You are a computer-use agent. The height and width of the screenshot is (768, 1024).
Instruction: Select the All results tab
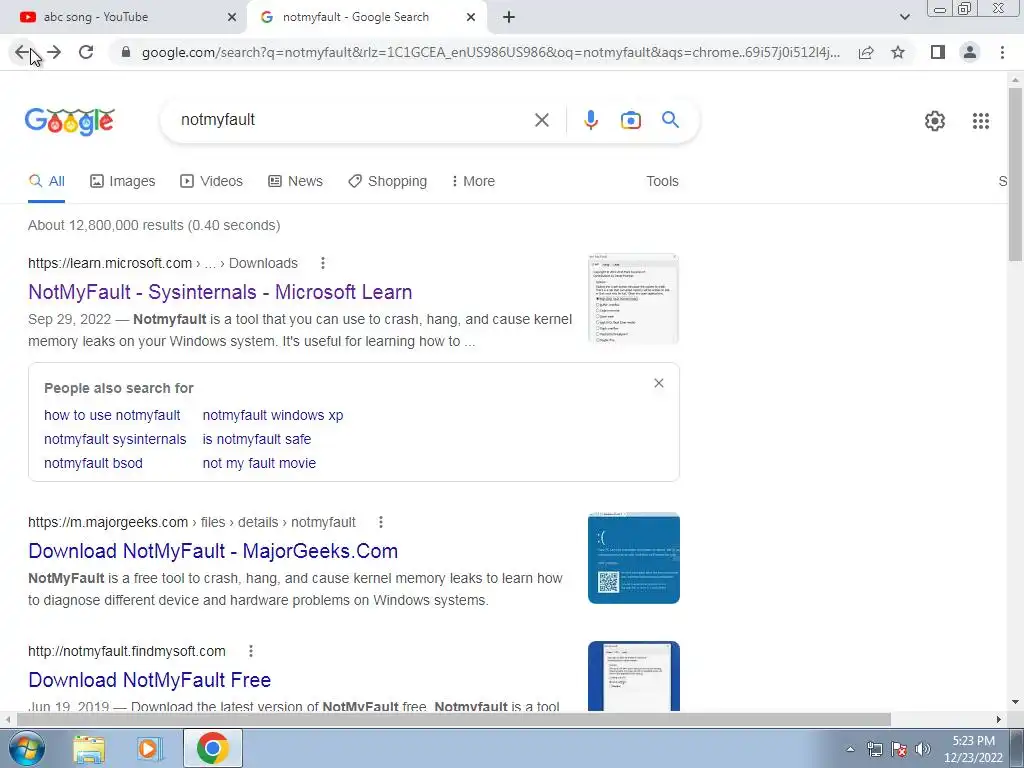(x=46, y=182)
